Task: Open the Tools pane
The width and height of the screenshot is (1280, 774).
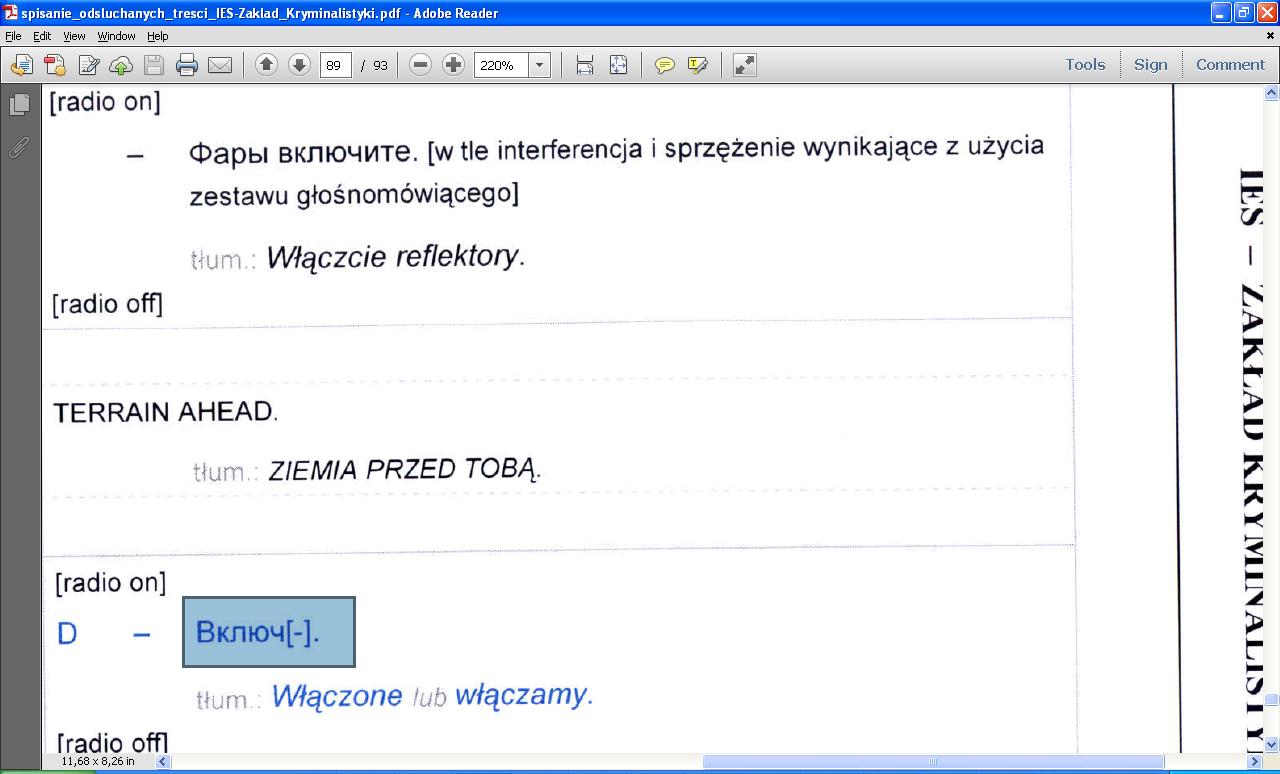Action: pyautogui.click(x=1085, y=64)
